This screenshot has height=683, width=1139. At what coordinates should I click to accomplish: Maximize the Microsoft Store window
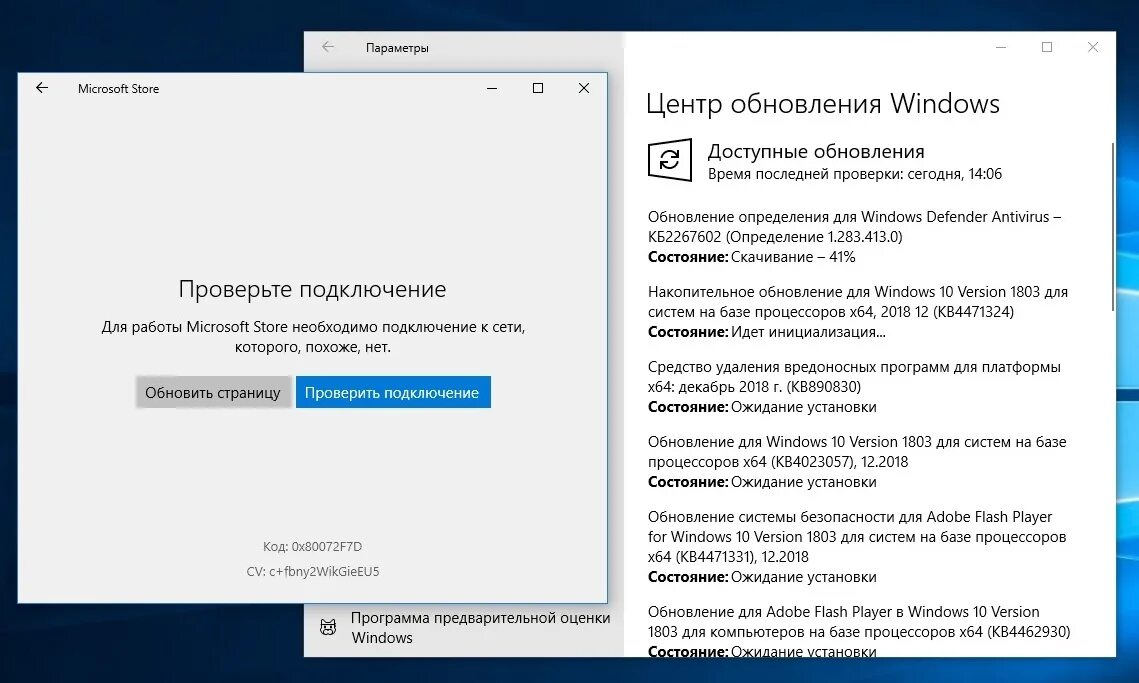pos(538,88)
